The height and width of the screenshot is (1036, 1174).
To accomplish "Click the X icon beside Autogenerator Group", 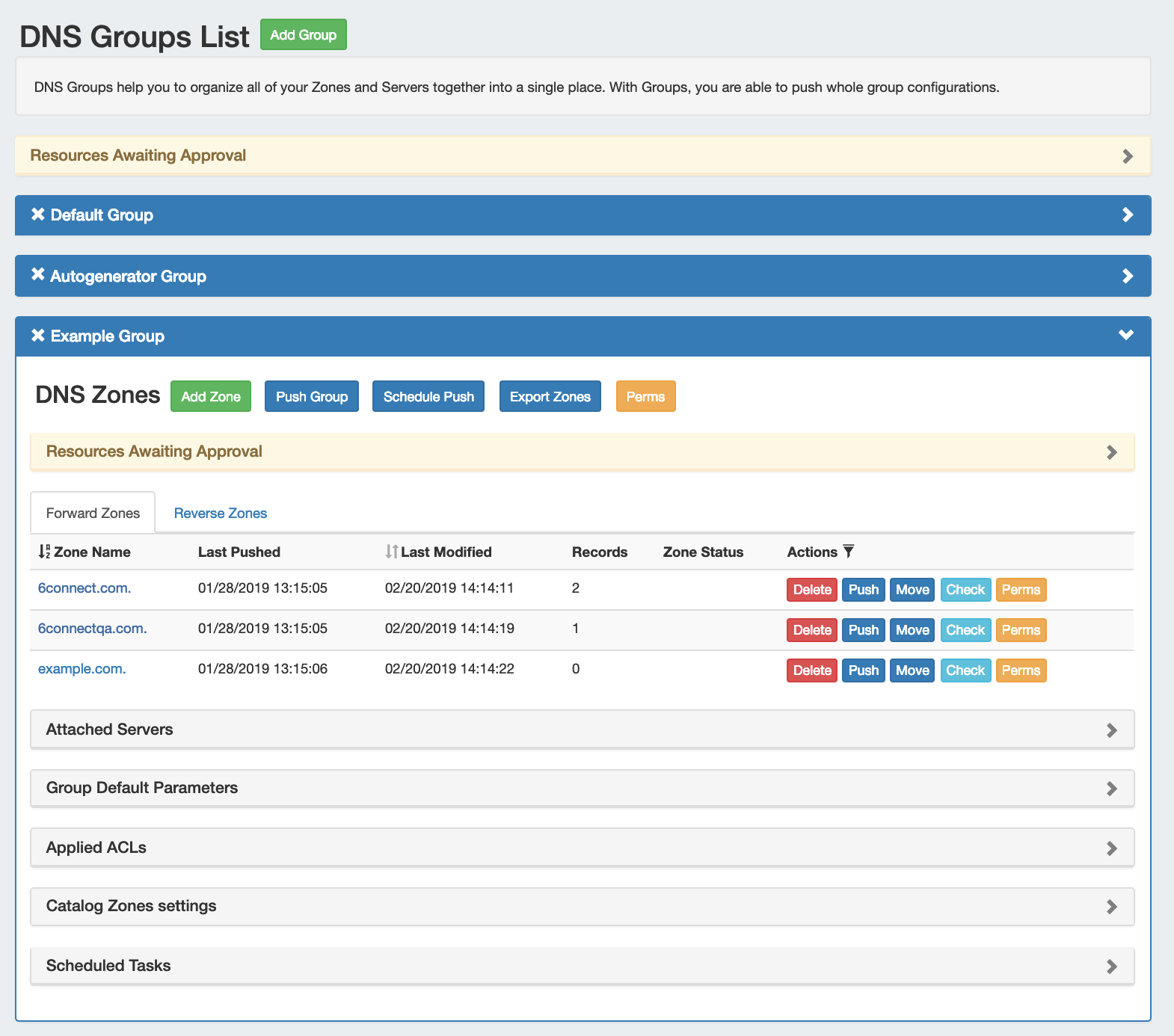I will tap(38, 275).
